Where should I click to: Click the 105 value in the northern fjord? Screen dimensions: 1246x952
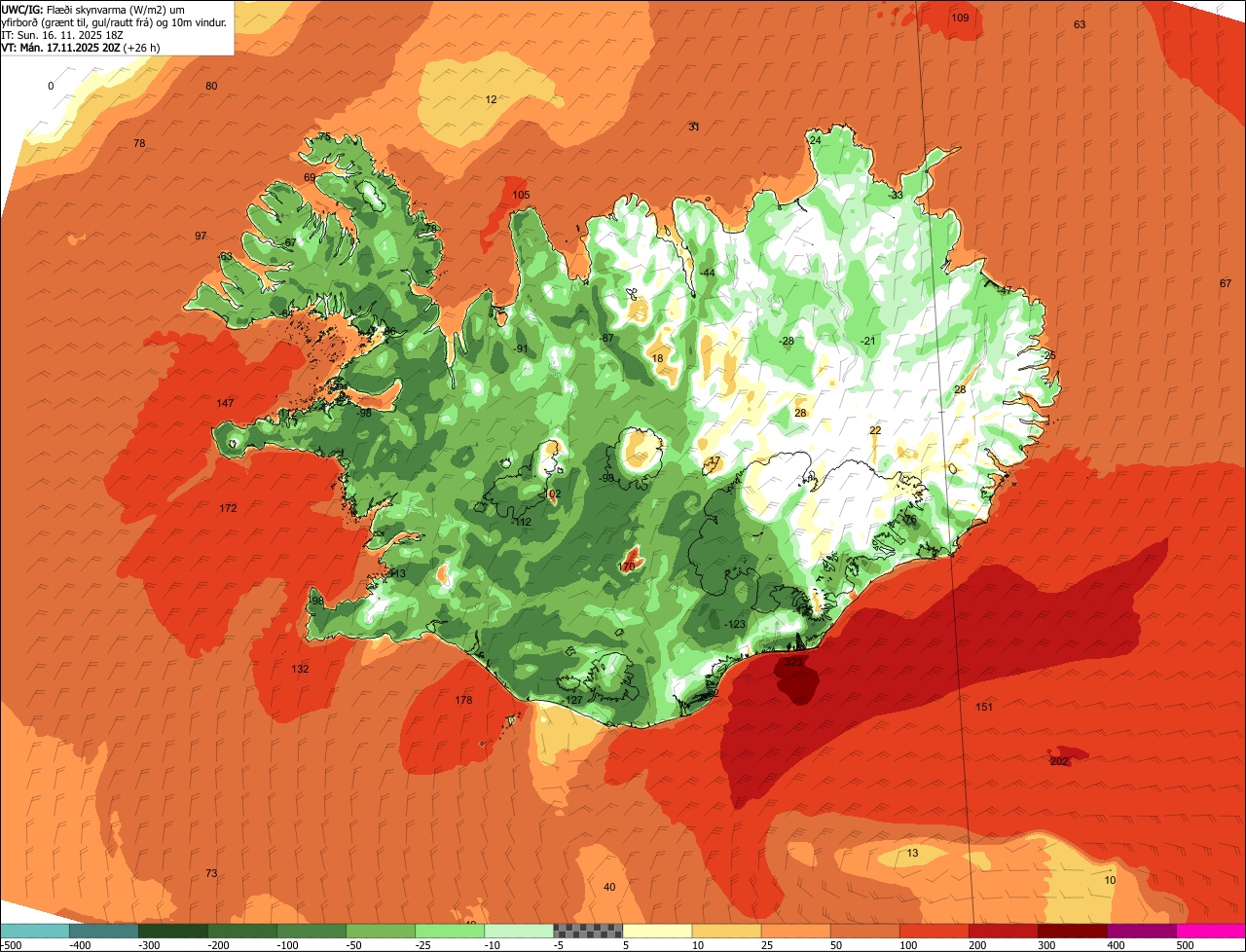coord(521,195)
